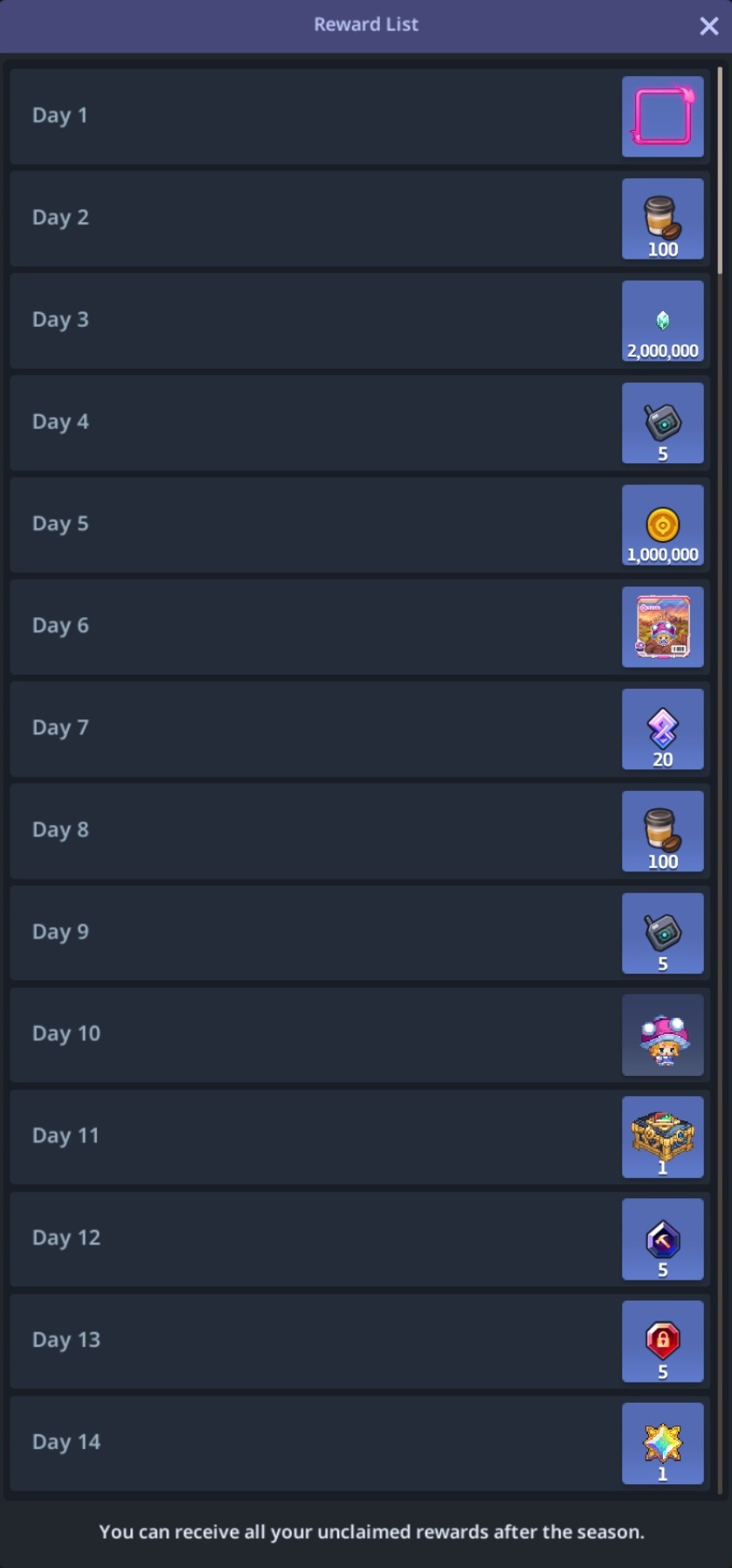This screenshot has height=1568, width=732.
Task: Tap the Day 8 coffee cup reward
Action: click(662, 831)
